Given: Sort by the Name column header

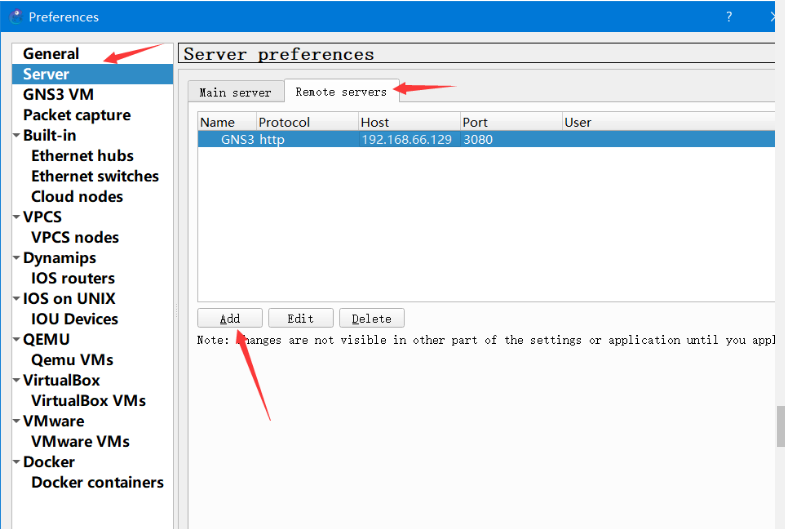Looking at the screenshot, I should 227,122.
